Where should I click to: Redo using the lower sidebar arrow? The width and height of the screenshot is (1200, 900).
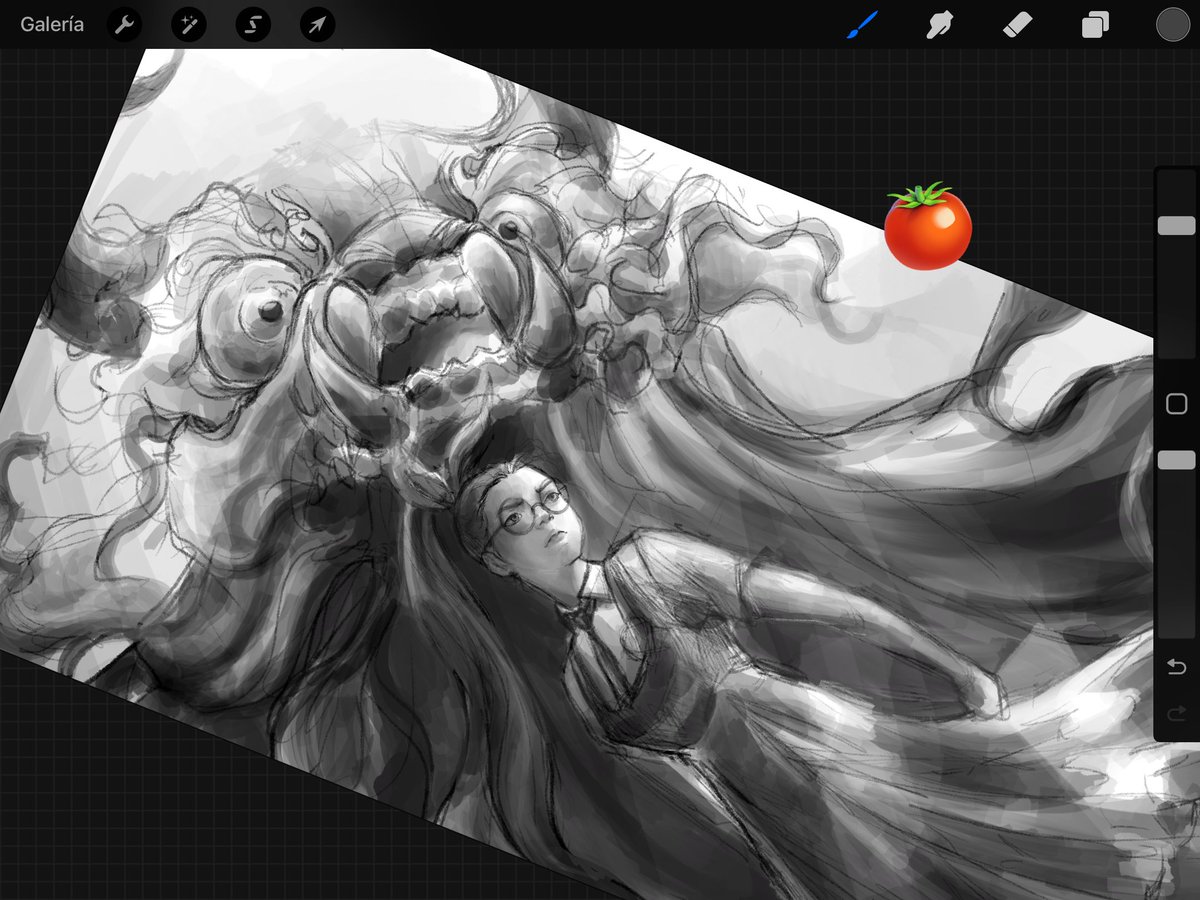[1176, 713]
